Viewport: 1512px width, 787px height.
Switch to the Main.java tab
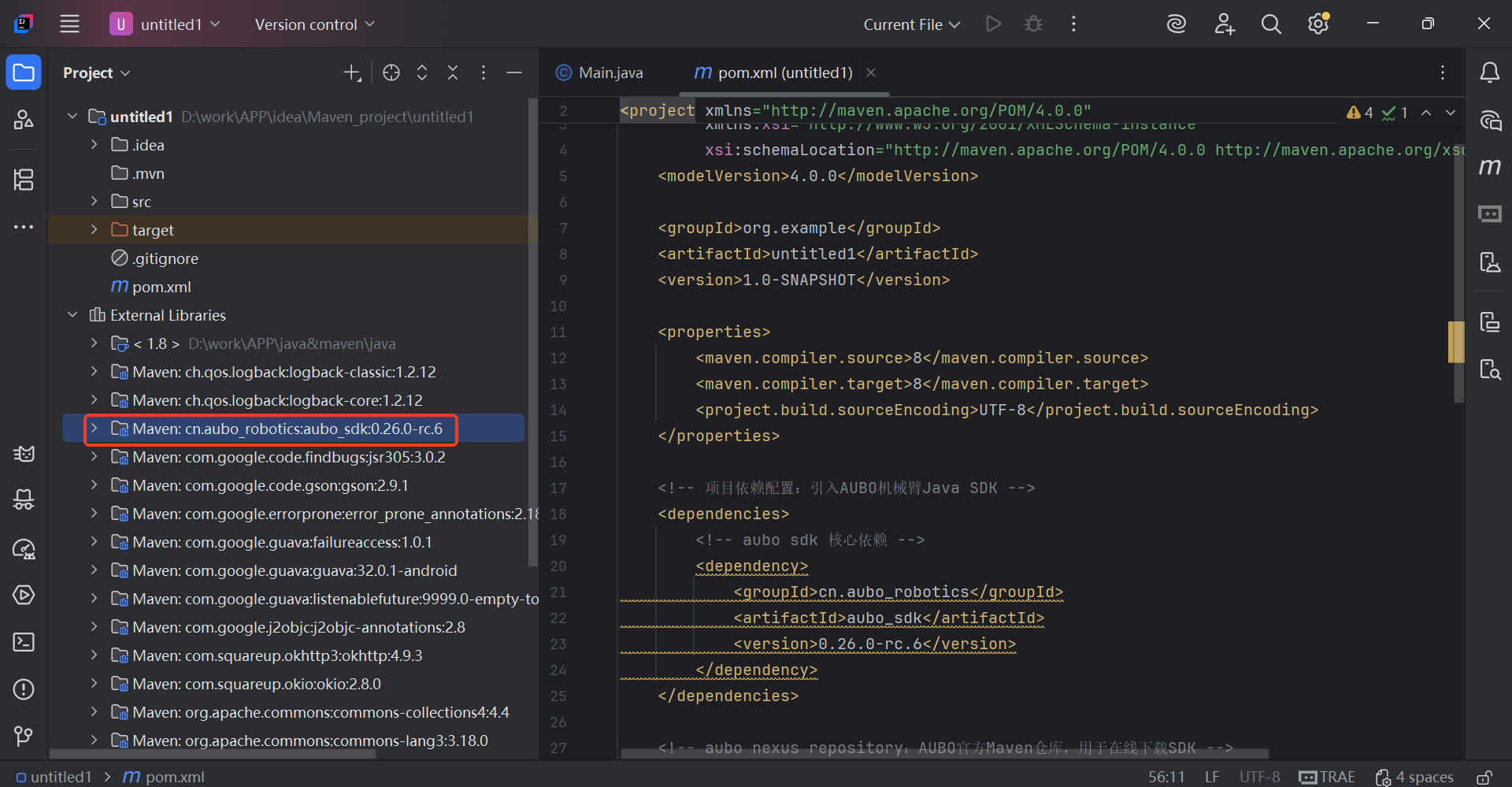tap(610, 72)
